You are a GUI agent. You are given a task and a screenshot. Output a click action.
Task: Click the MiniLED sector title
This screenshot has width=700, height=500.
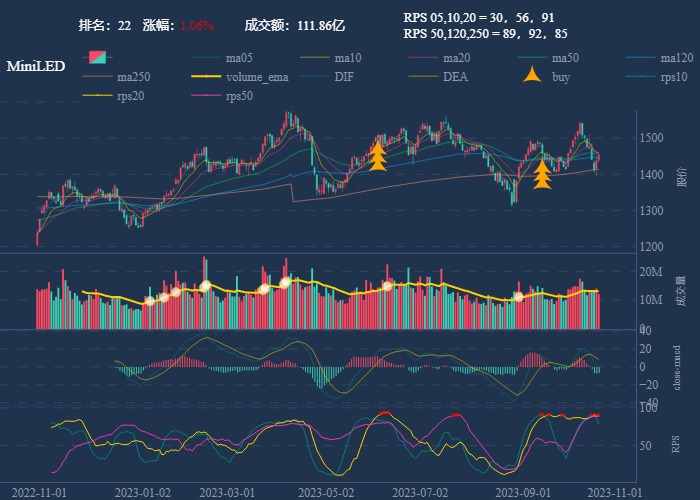click(36, 66)
